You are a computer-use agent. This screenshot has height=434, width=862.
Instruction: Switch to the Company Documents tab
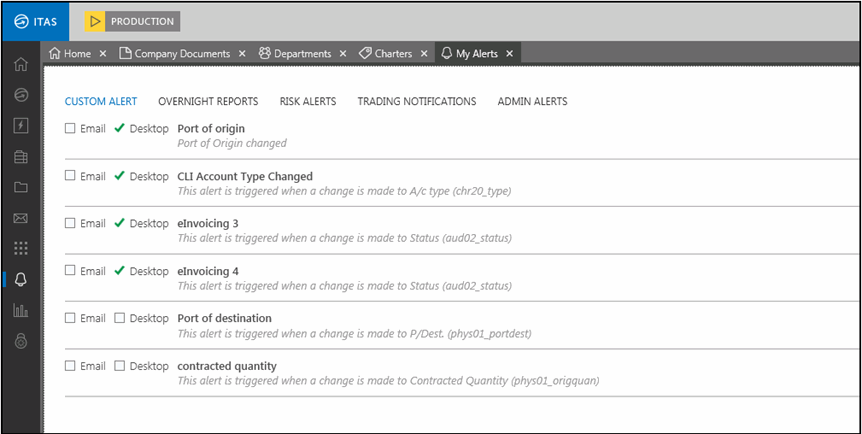coord(183,54)
